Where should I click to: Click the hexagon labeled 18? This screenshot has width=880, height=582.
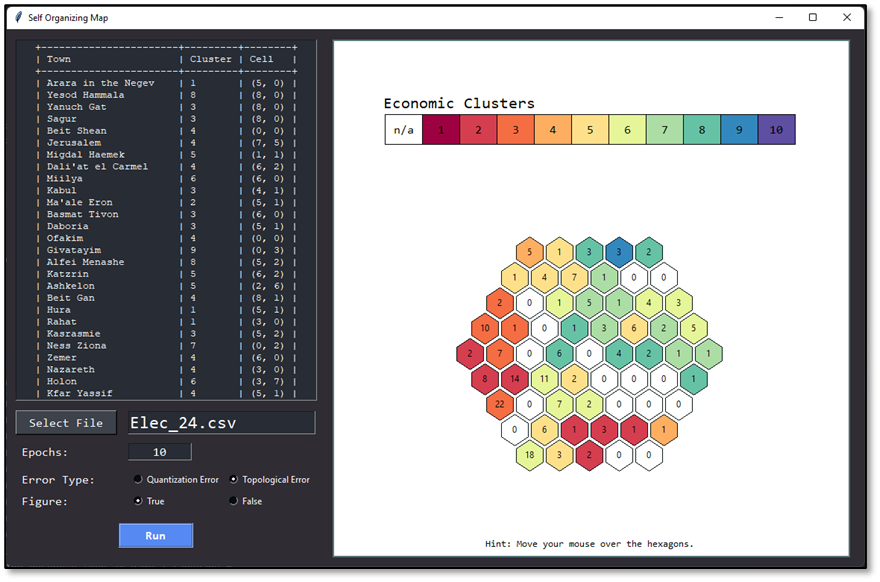click(x=529, y=455)
